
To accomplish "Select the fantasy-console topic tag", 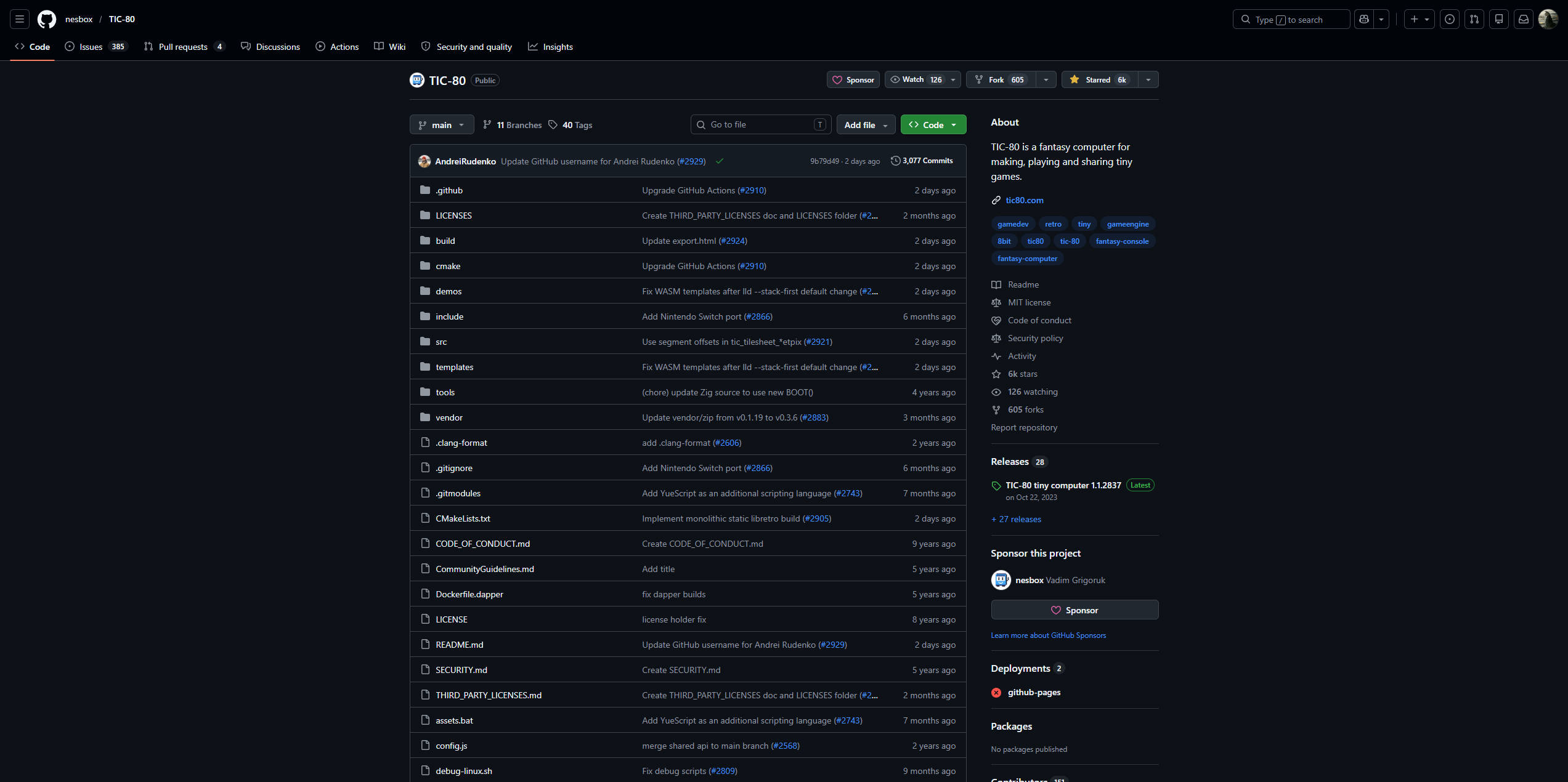I will pyautogui.click(x=1122, y=241).
